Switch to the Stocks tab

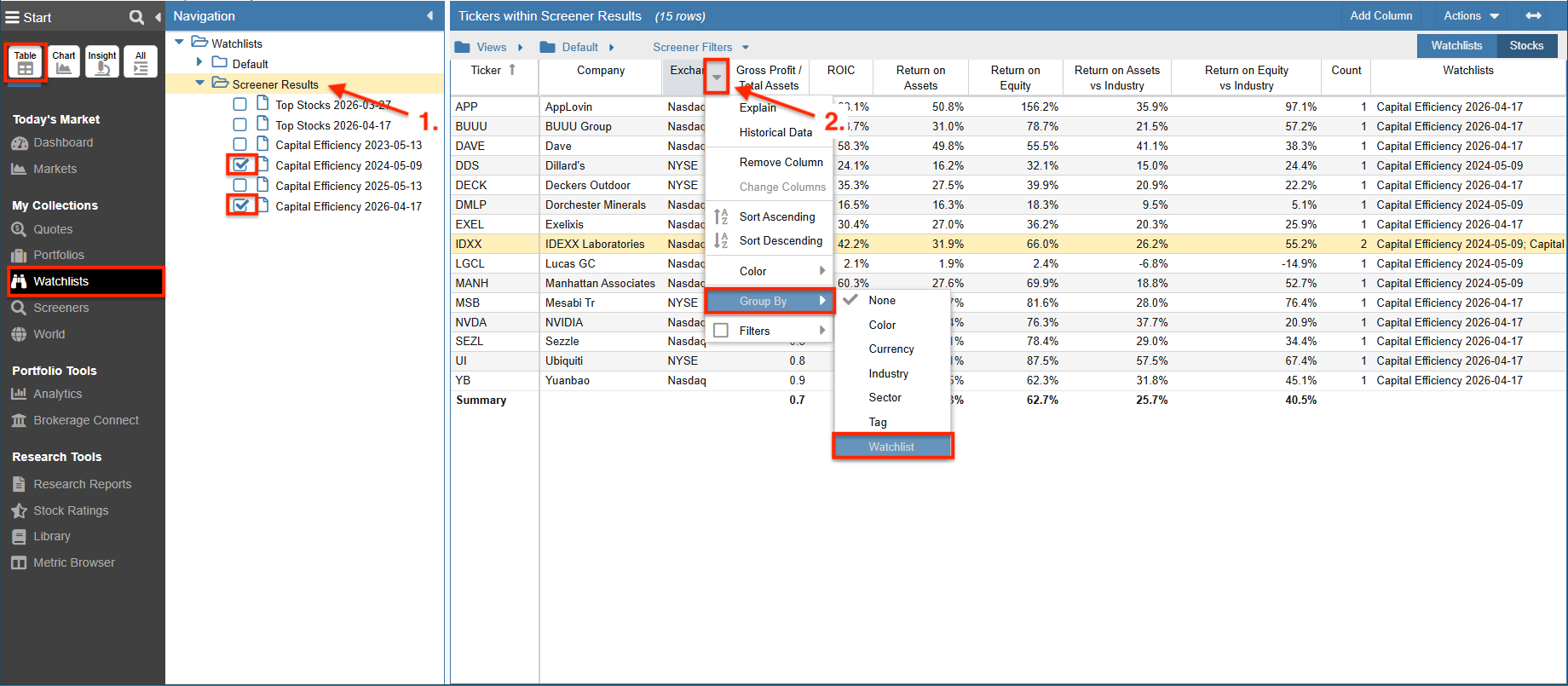1525,46
